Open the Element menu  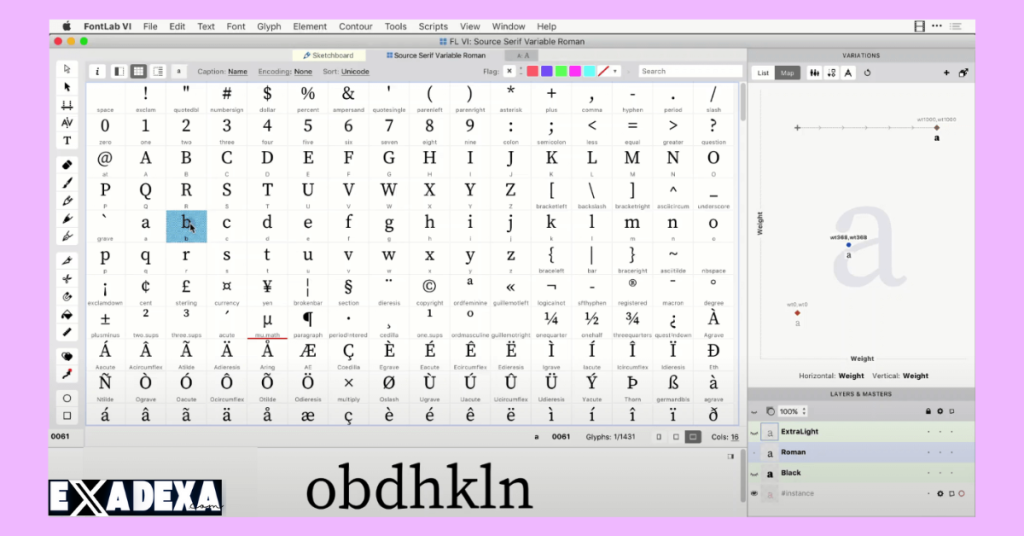[x=310, y=27]
